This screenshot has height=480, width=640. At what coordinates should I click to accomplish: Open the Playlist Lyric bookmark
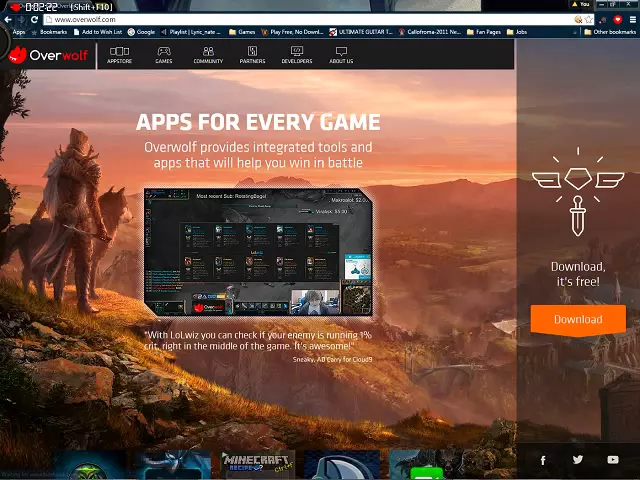point(191,32)
